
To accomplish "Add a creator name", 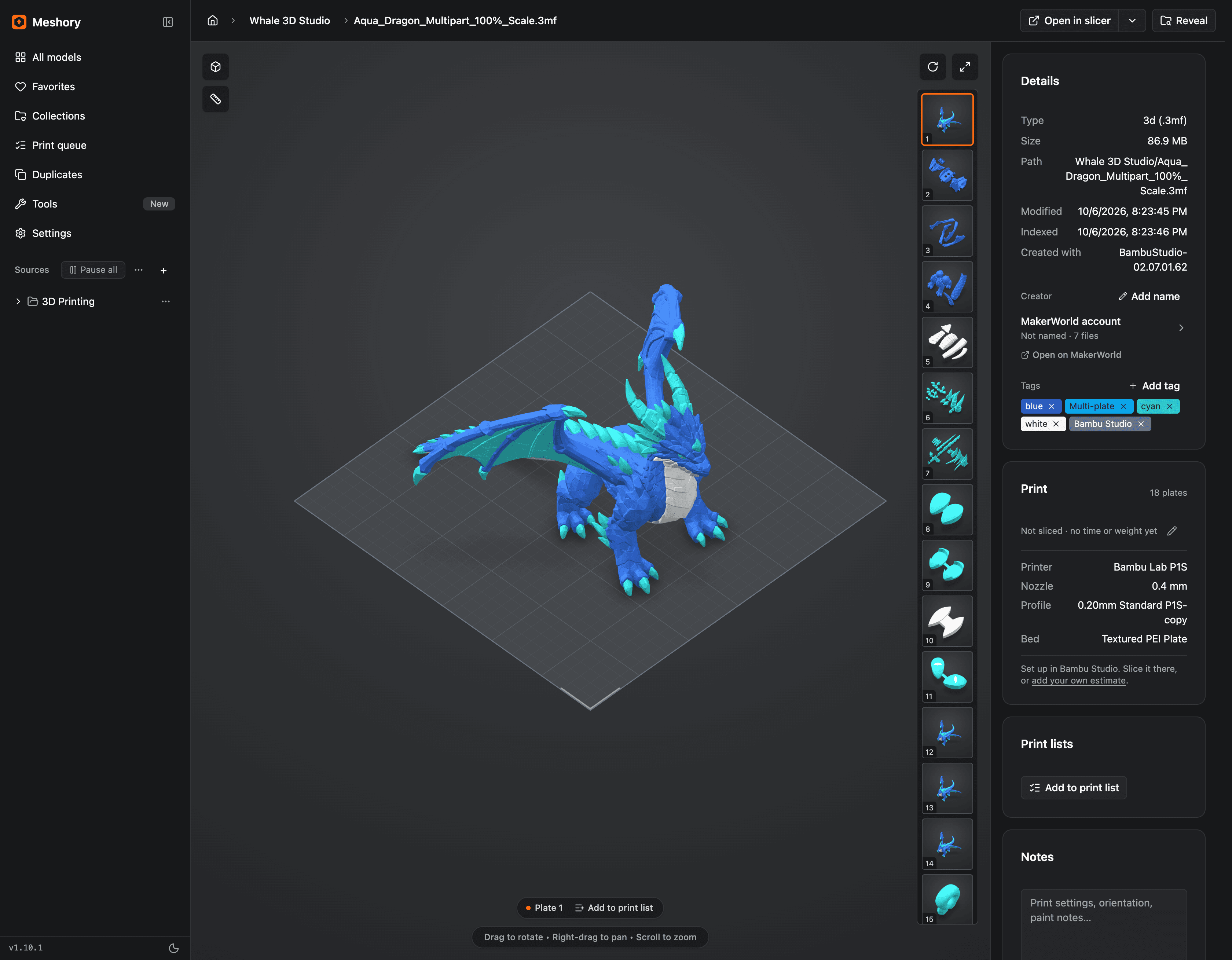I will point(1148,296).
